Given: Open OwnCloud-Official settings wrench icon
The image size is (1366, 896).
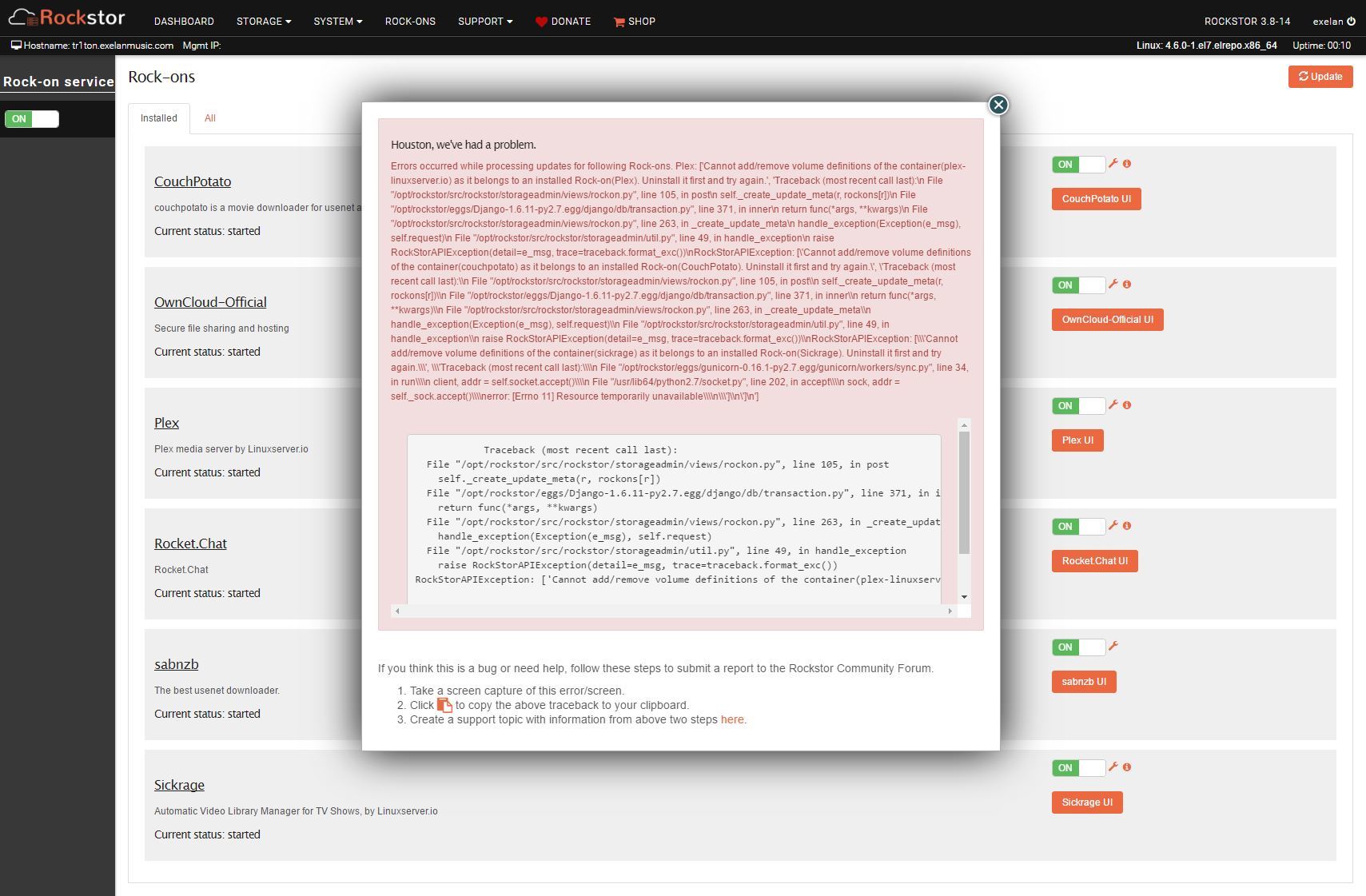Looking at the screenshot, I should [x=1113, y=284].
